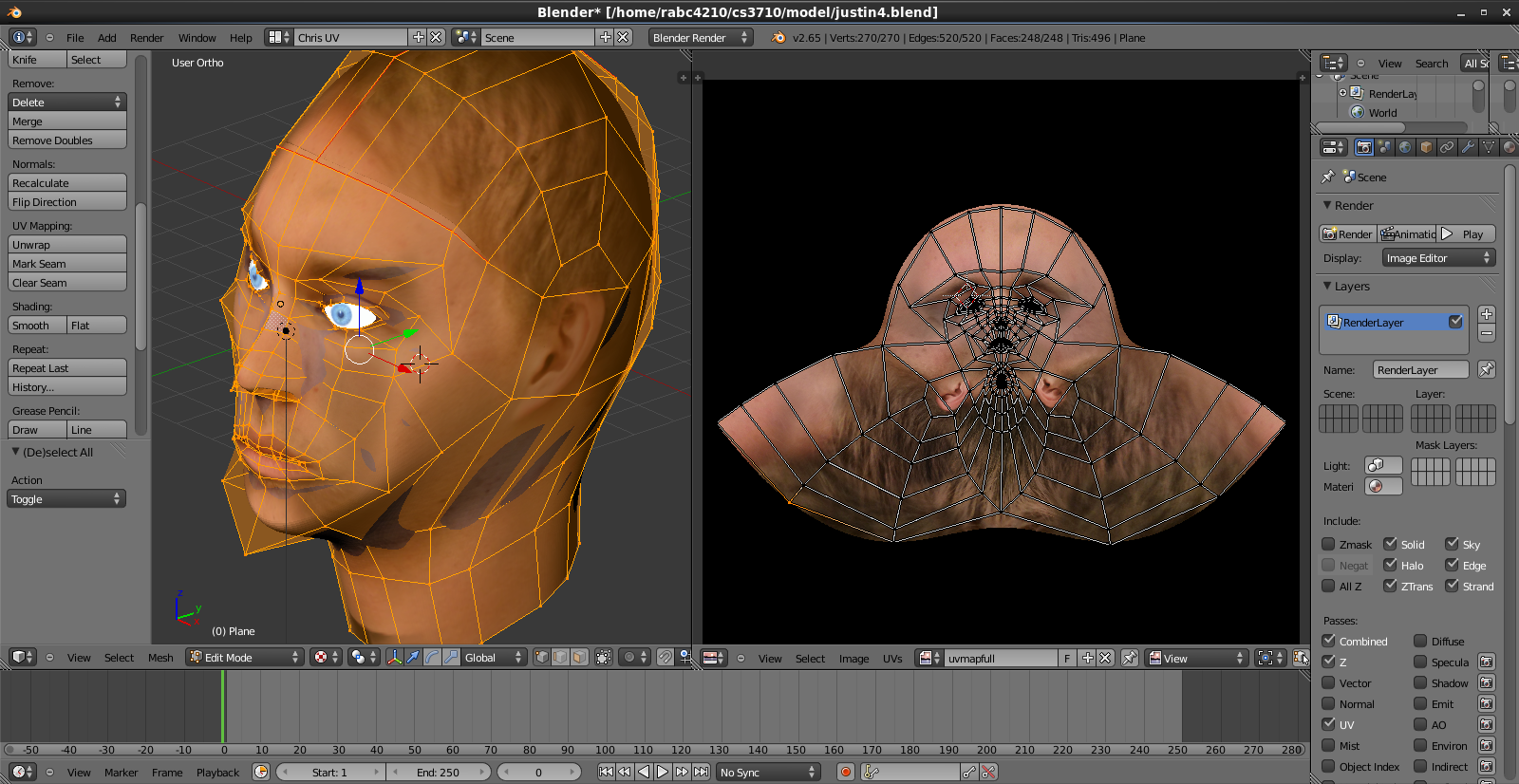This screenshot has width=1519, height=784.
Task: Click the Smooth shading button
Action: [x=37, y=325]
